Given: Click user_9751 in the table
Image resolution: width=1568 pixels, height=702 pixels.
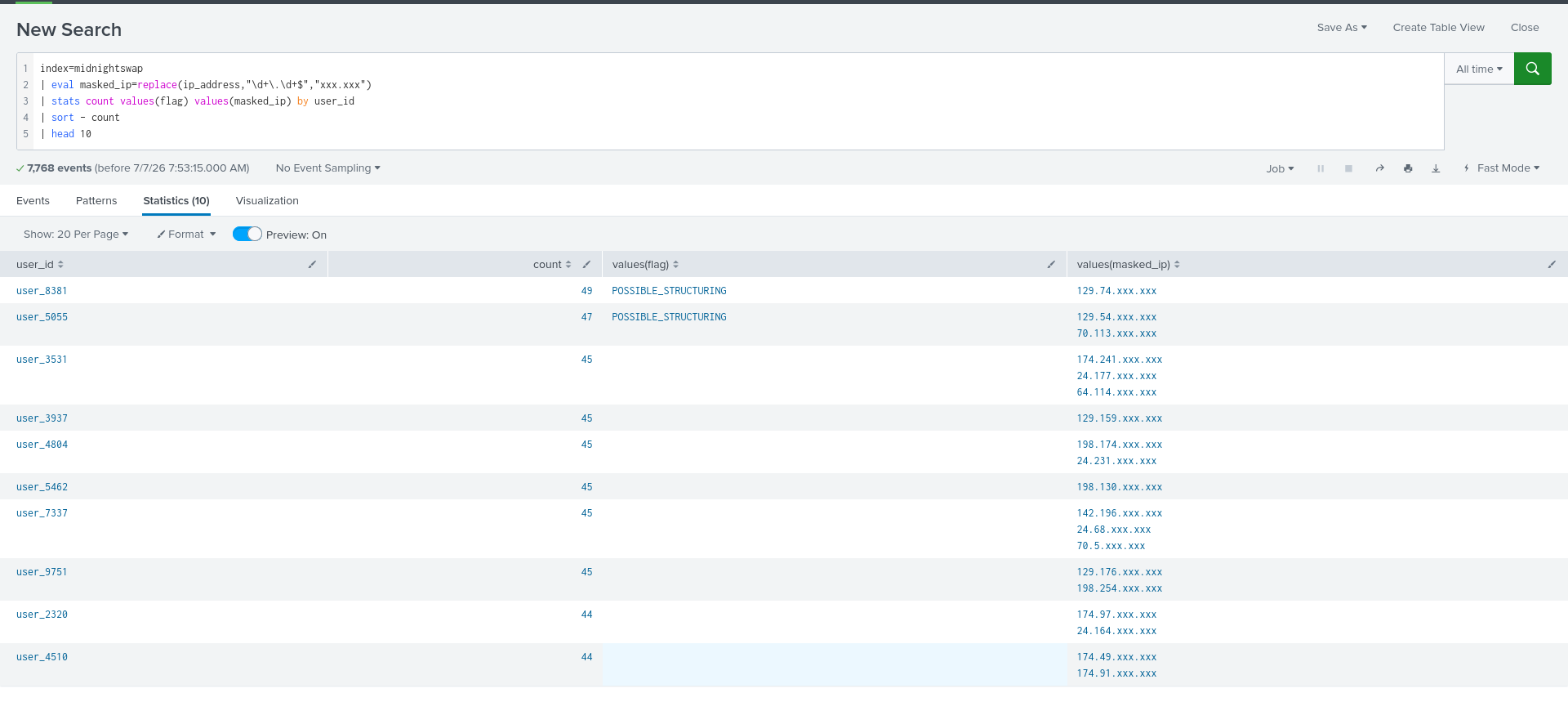Looking at the screenshot, I should click(x=42, y=572).
